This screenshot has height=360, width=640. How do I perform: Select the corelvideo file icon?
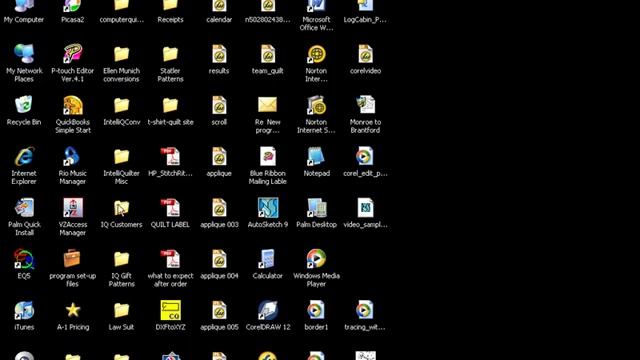click(x=365, y=54)
